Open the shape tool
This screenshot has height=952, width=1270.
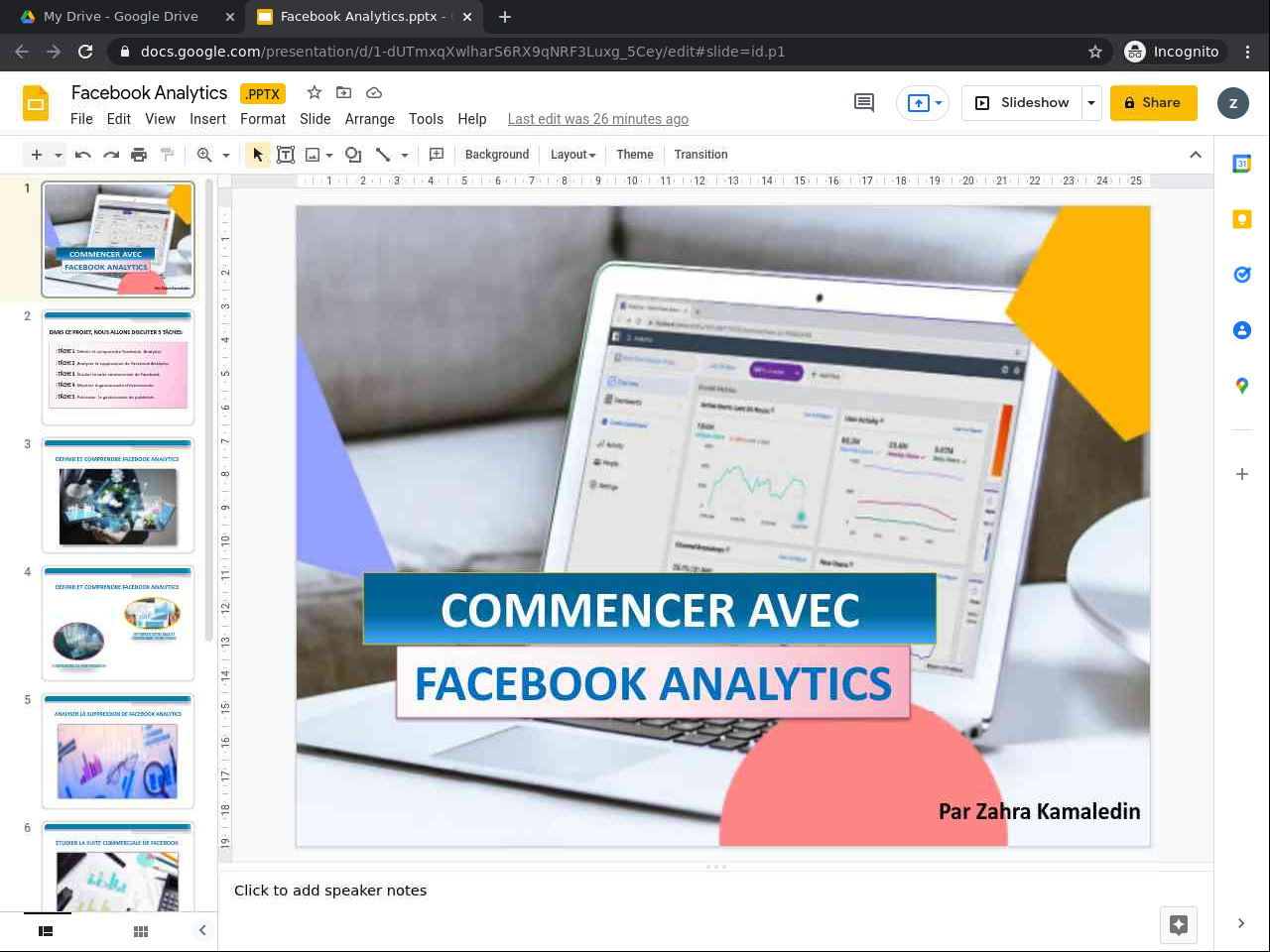point(353,155)
